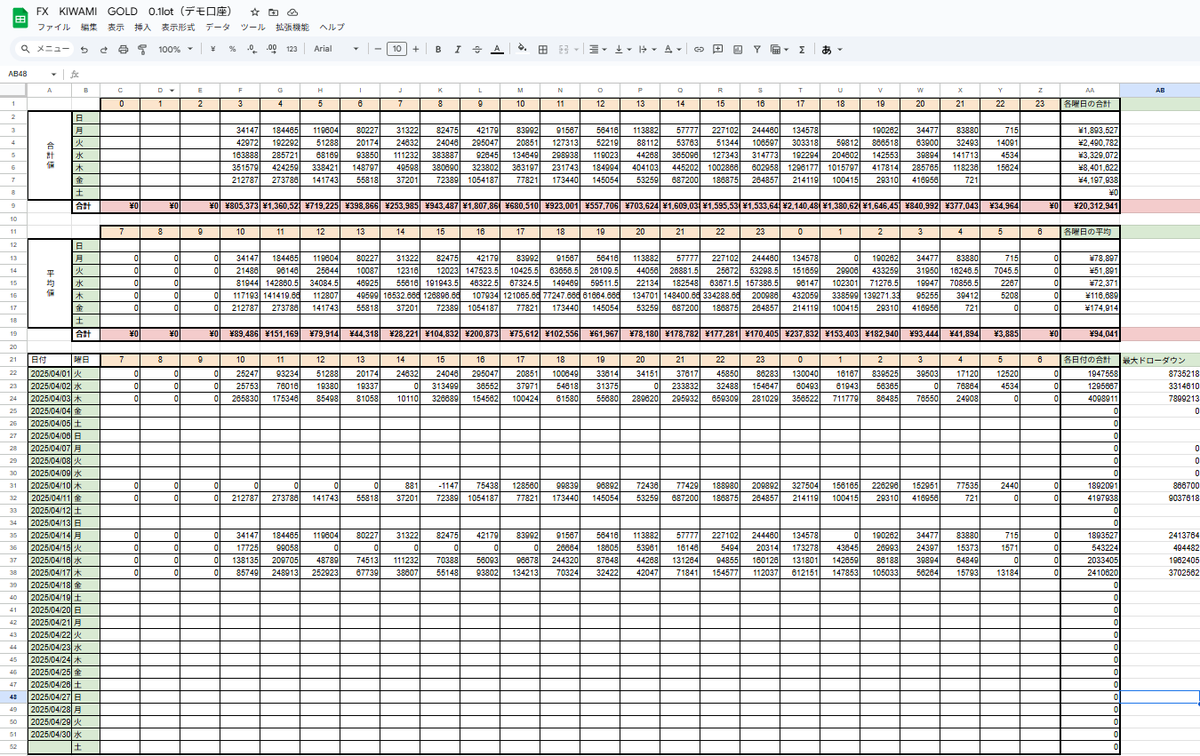Increase font size with plus button

pos(416,48)
